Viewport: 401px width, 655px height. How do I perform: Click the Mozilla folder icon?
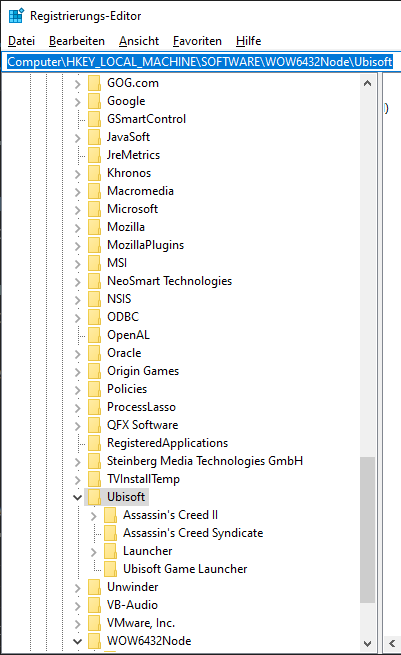(x=94, y=227)
